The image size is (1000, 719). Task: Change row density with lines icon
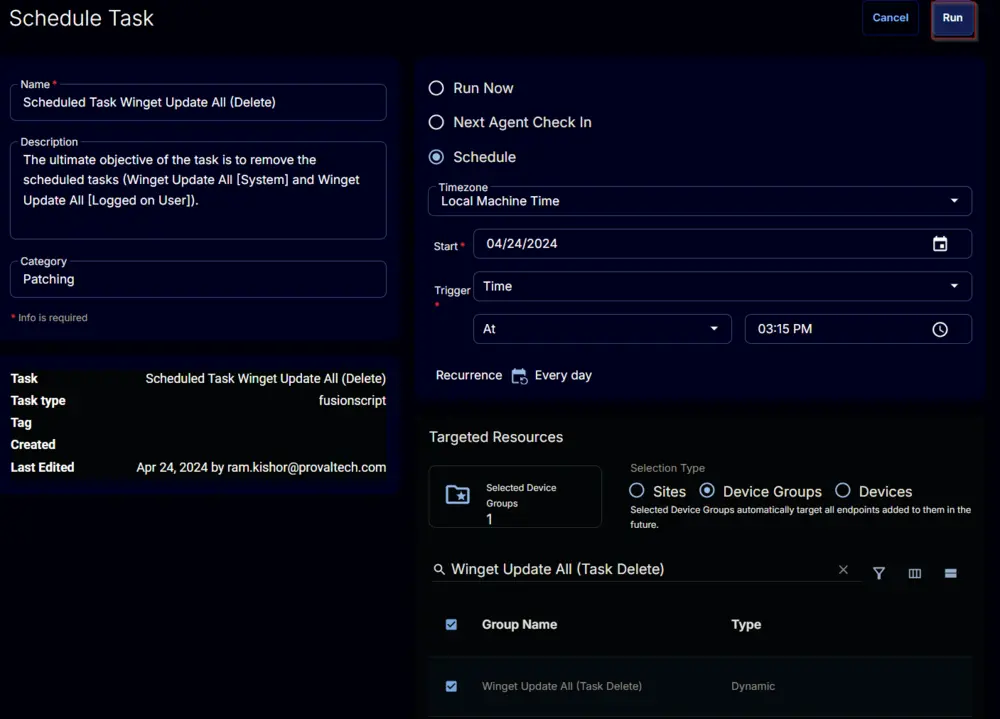950,573
